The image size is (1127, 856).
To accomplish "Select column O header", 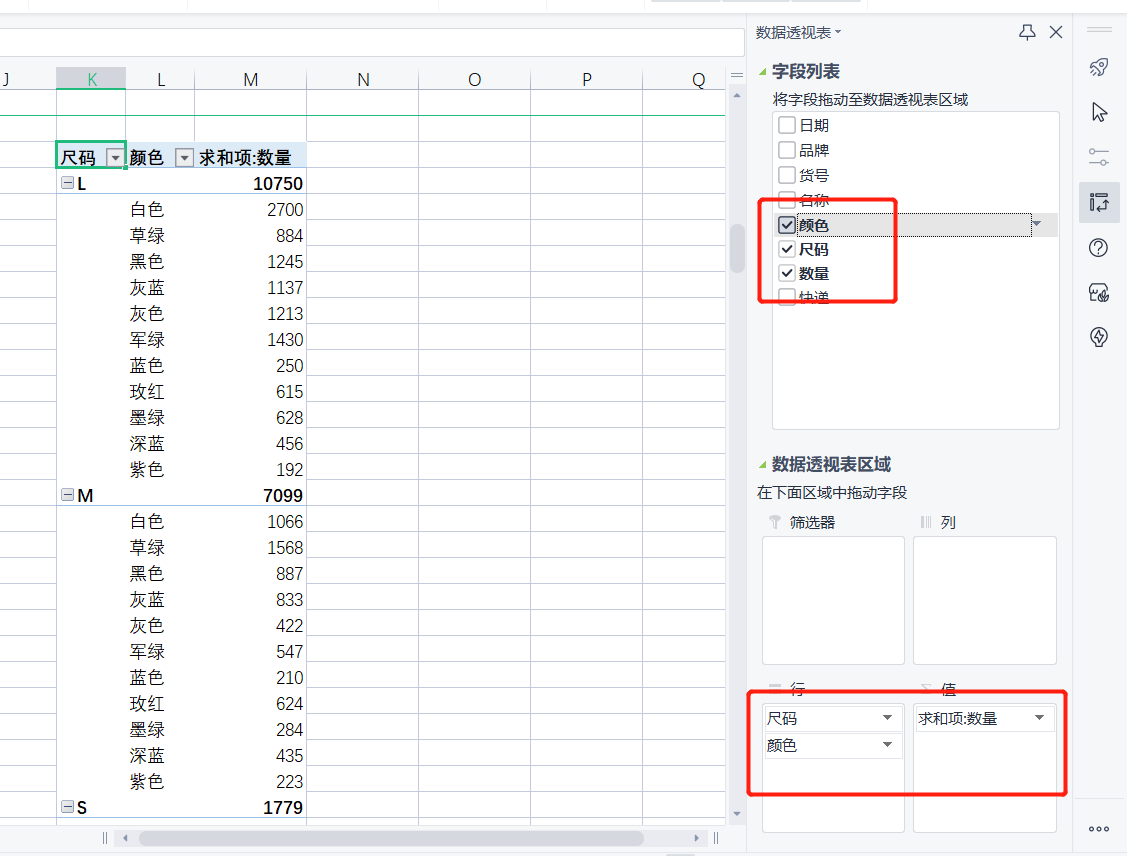I will [x=474, y=79].
